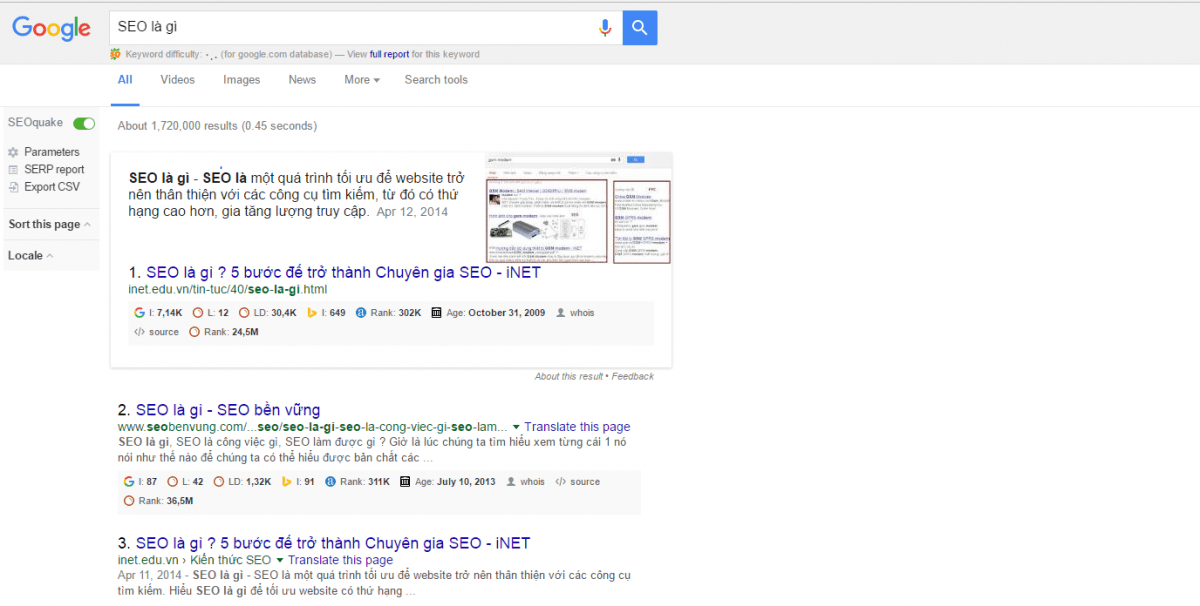Click the 'Apr 12, 2014' snippet date
The width and height of the screenshot is (1200, 606).
[x=412, y=212]
